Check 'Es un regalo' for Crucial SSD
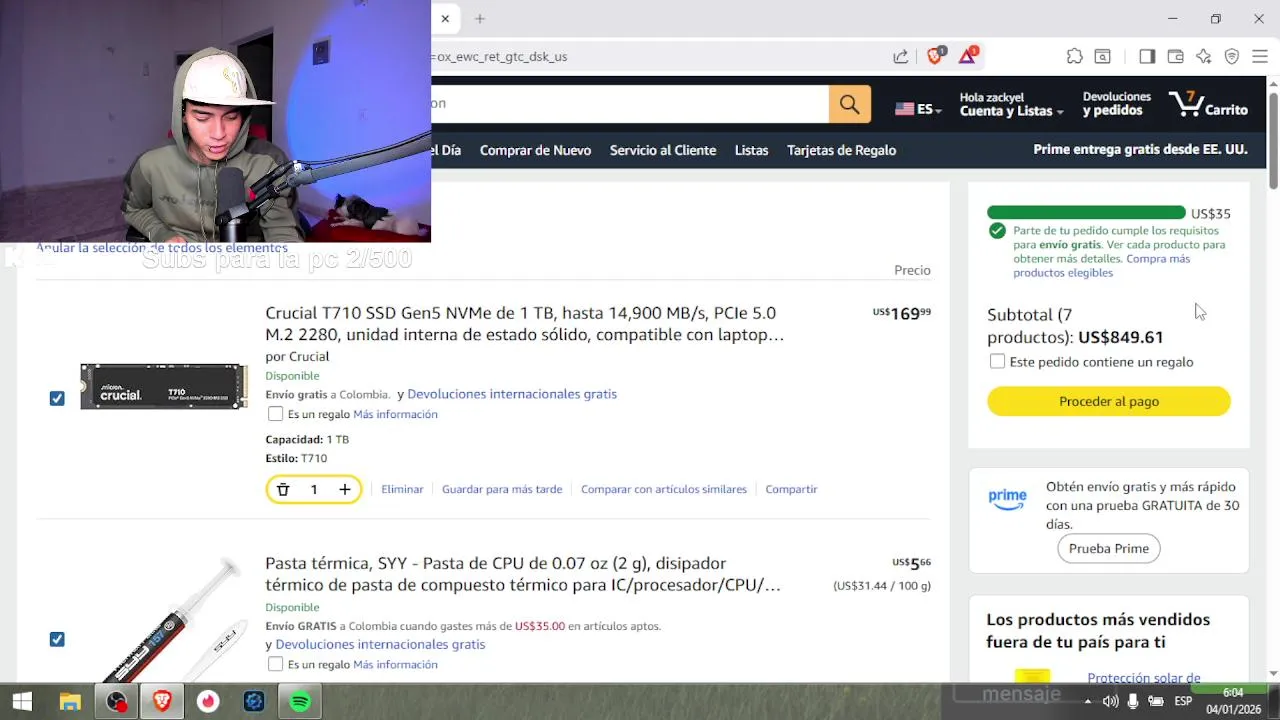Image resolution: width=1280 pixels, height=720 pixels. tap(275, 414)
